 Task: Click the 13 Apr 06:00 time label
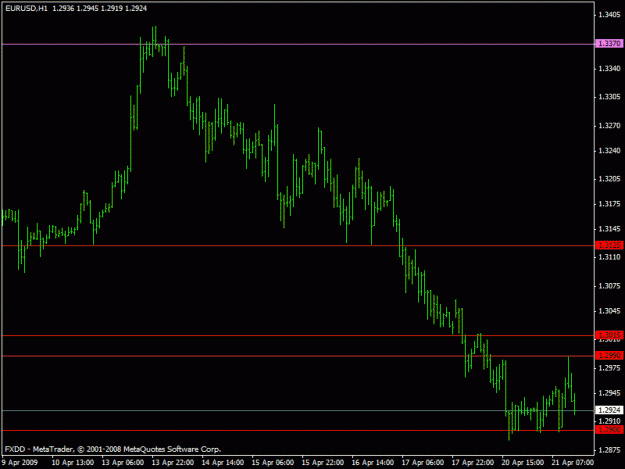pos(123,462)
